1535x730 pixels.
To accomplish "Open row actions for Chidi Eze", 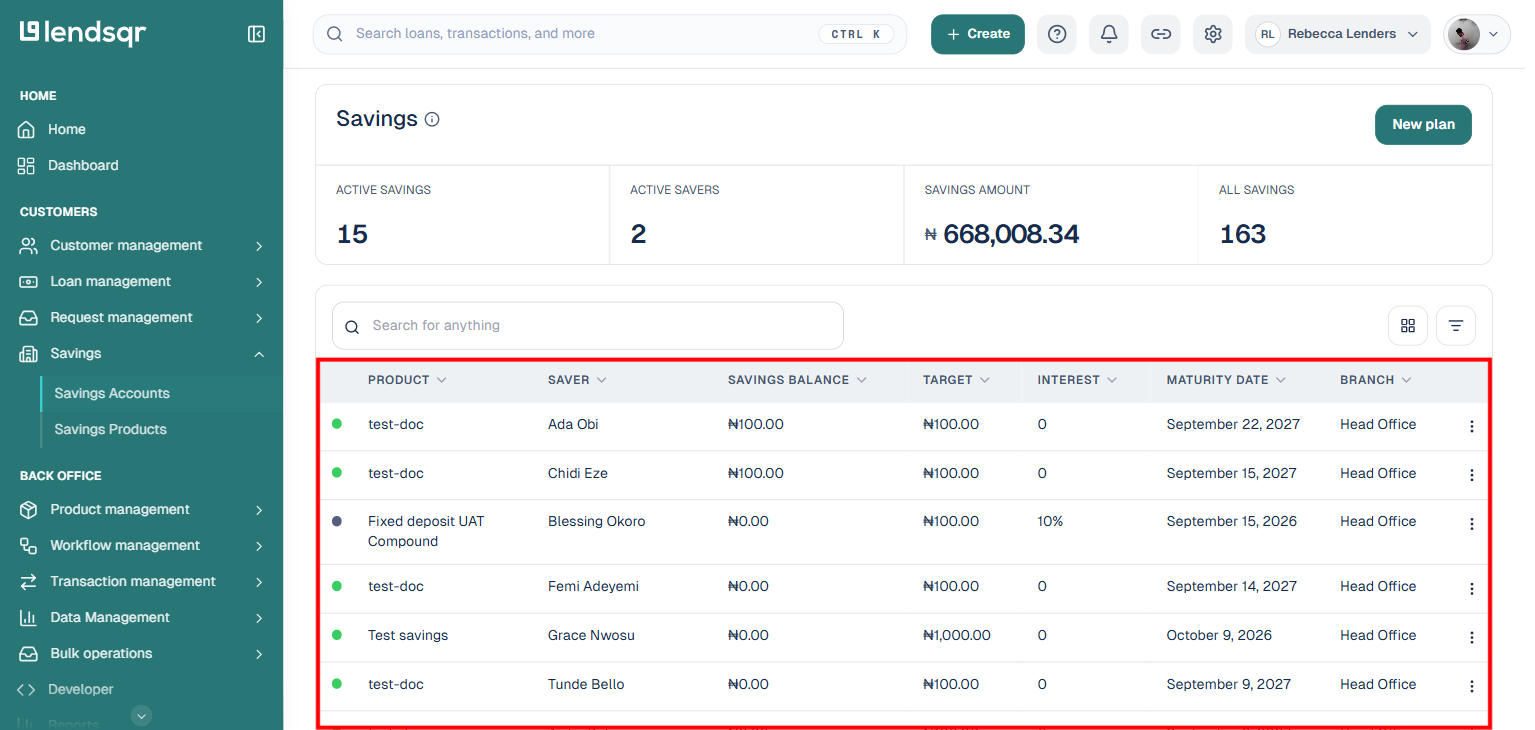I will click(1471, 475).
